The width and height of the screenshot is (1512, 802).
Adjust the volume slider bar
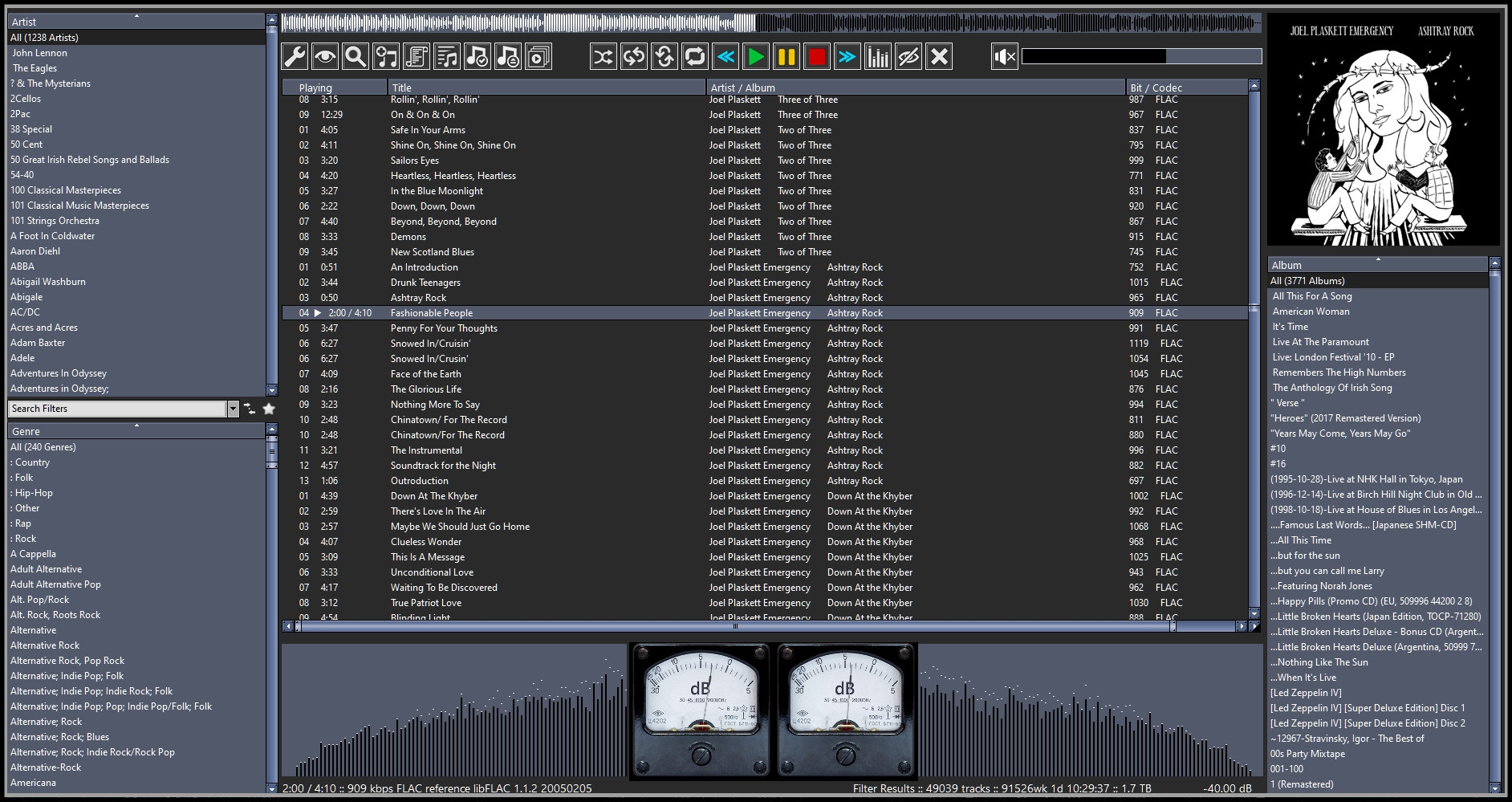tap(1140, 56)
